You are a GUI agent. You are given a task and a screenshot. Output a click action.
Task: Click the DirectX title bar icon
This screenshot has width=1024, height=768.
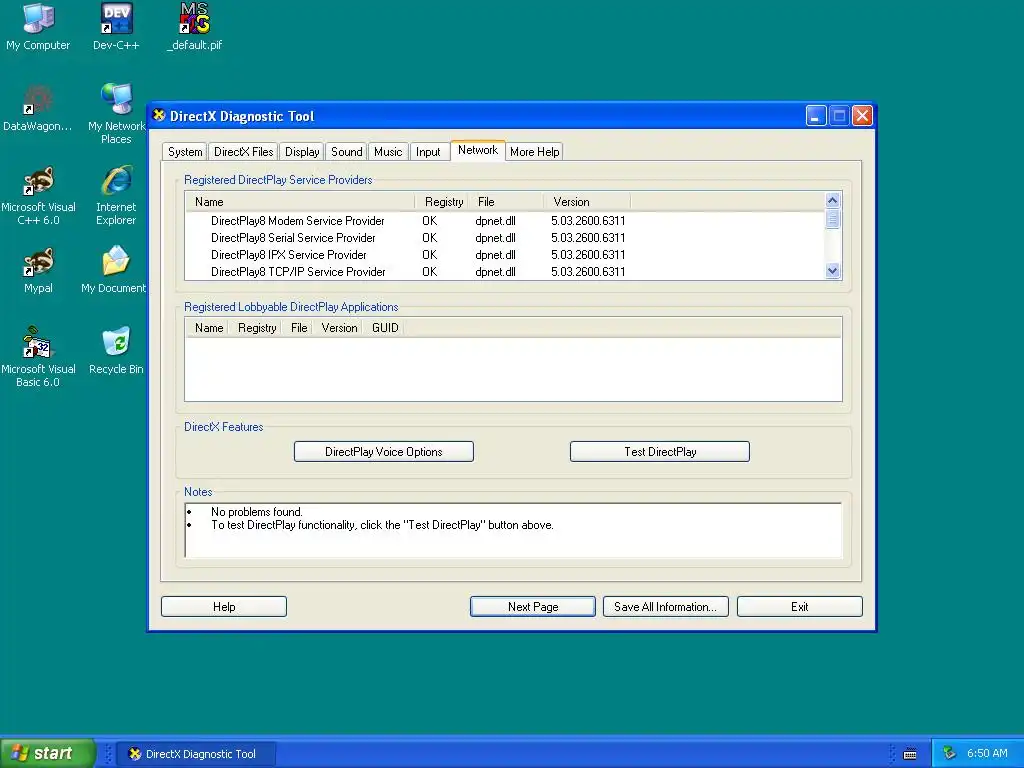[x=159, y=116]
